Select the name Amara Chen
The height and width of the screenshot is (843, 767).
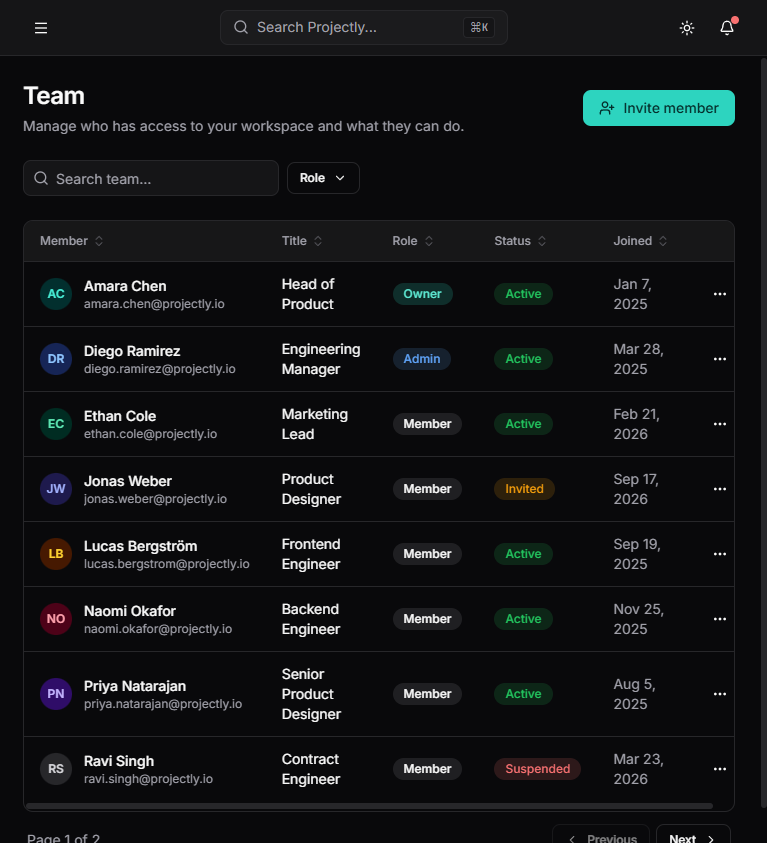pos(125,286)
